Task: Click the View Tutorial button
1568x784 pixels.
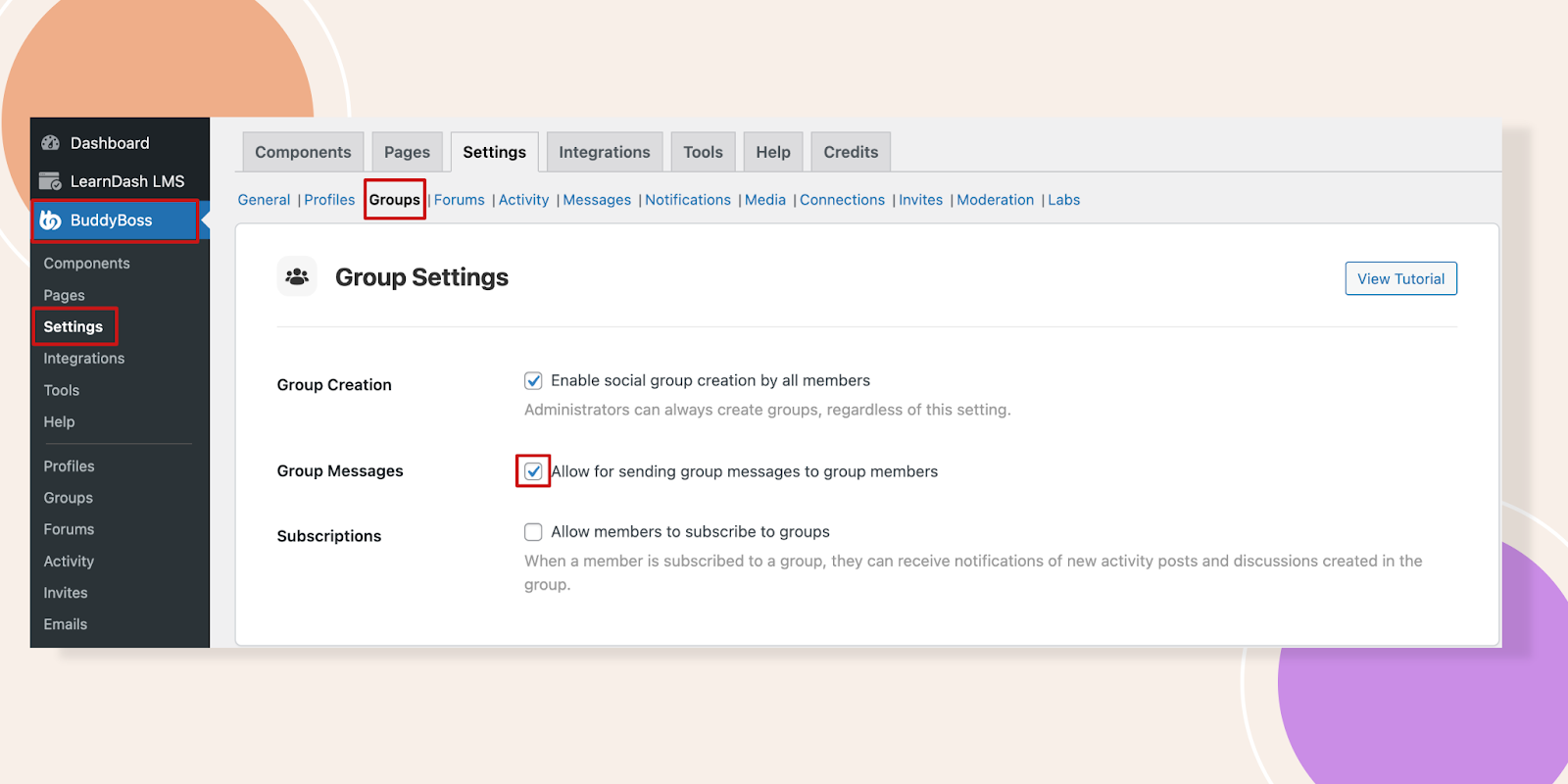Action: pyautogui.click(x=1400, y=278)
